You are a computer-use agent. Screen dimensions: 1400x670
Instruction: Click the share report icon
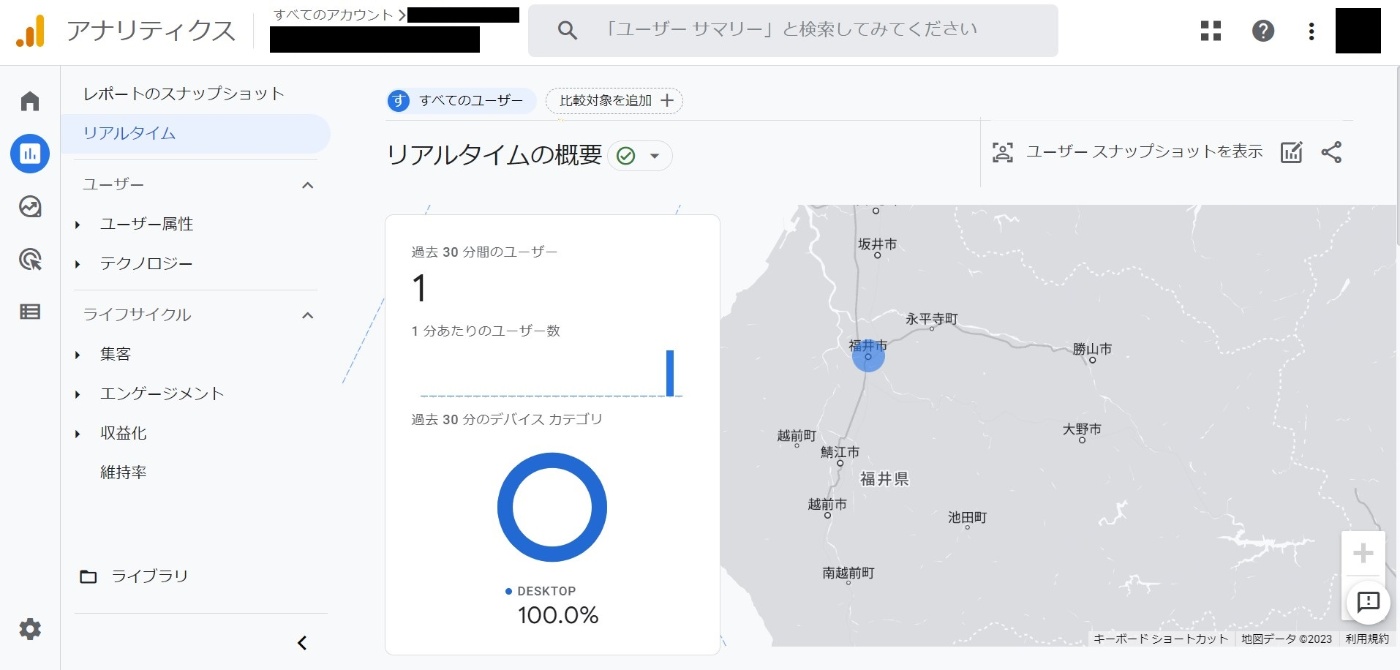pyautogui.click(x=1331, y=152)
